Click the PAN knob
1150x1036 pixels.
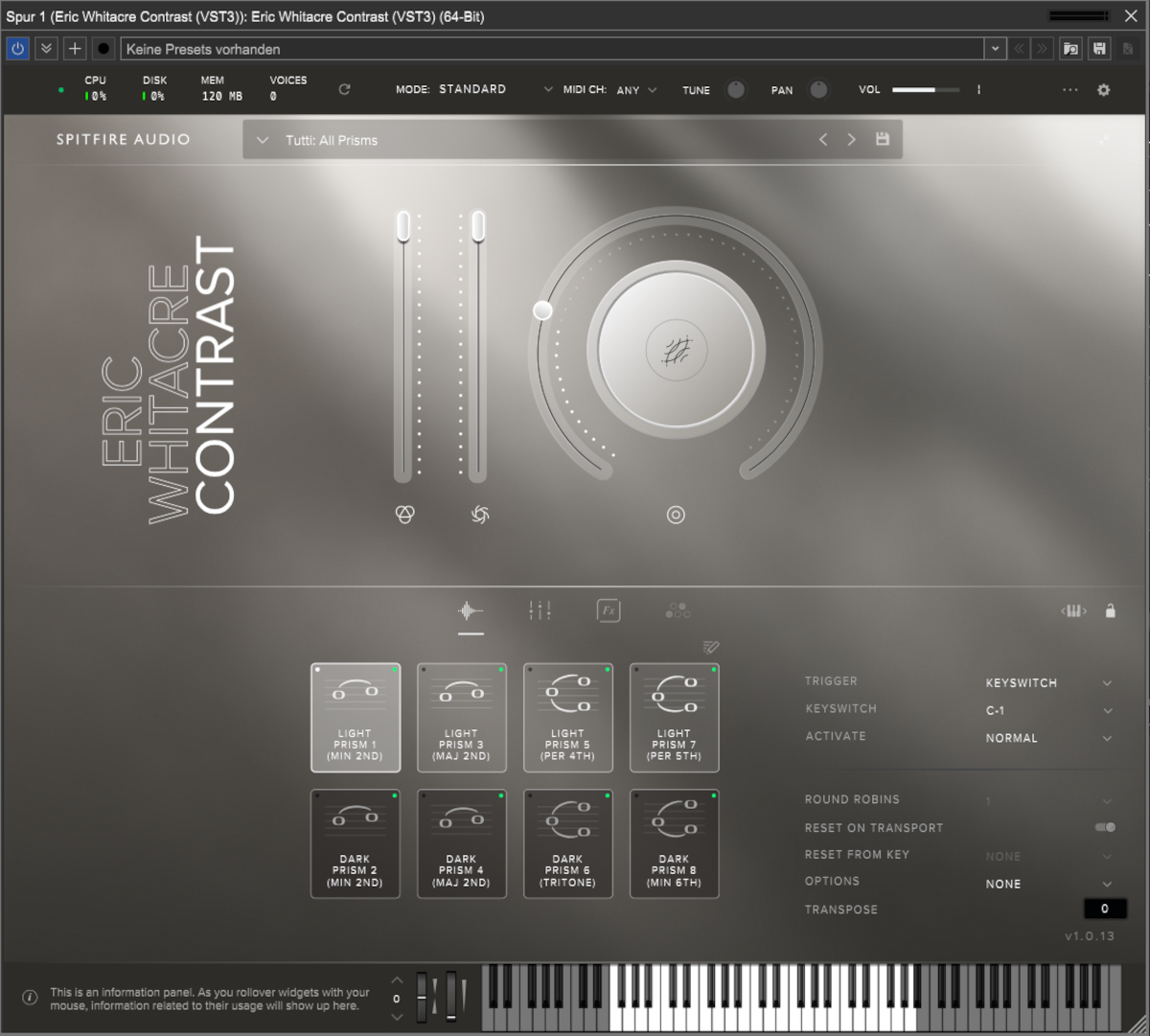(x=818, y=89)
